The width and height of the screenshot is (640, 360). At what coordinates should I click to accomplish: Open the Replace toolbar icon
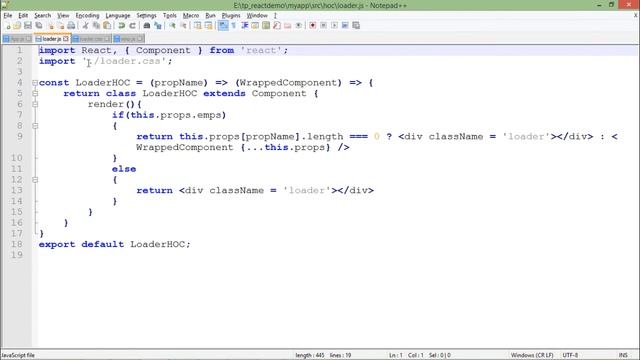[158, 26]
